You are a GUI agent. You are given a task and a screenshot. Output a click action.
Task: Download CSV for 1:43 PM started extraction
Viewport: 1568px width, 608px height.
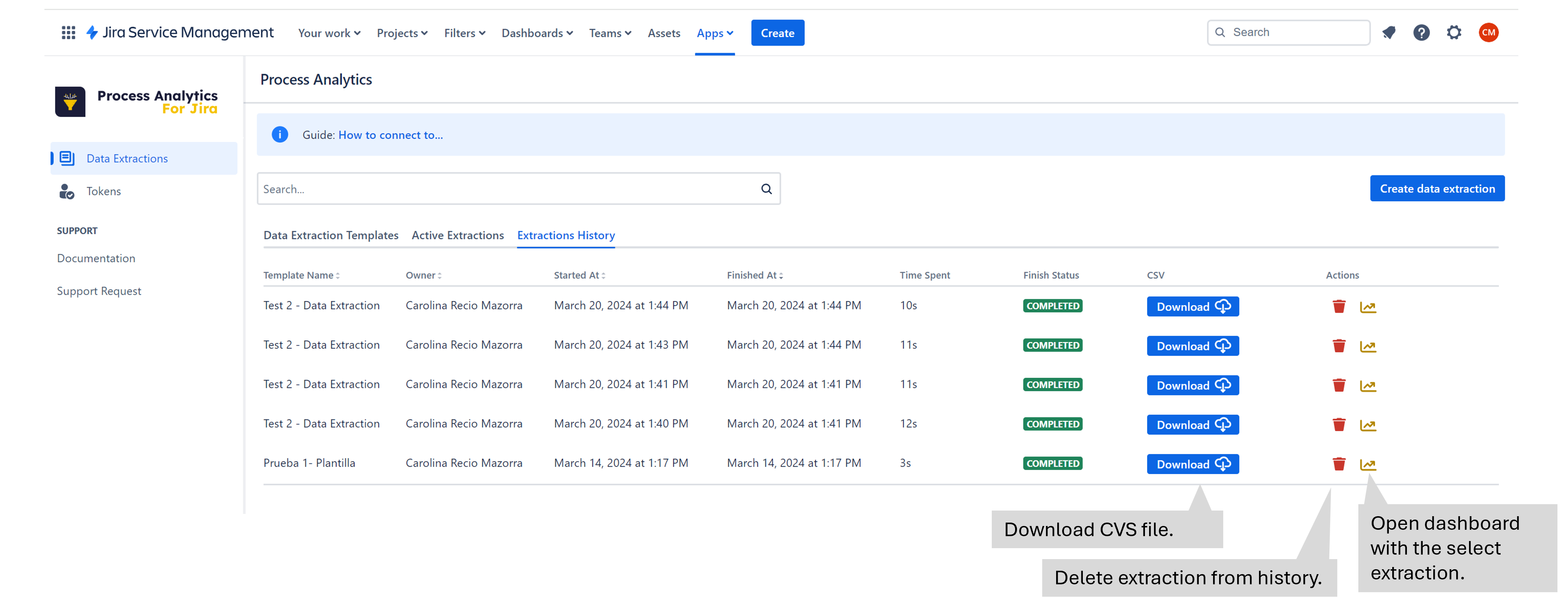click(1192, 346)
